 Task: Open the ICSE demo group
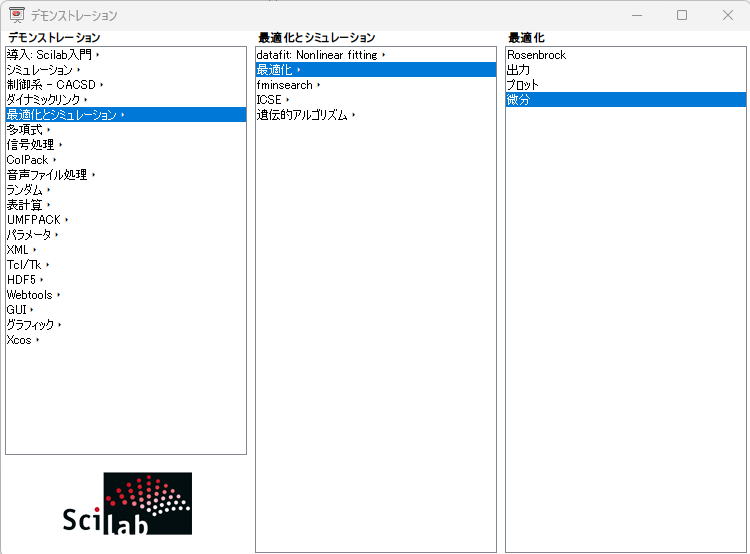coord(269,100)
